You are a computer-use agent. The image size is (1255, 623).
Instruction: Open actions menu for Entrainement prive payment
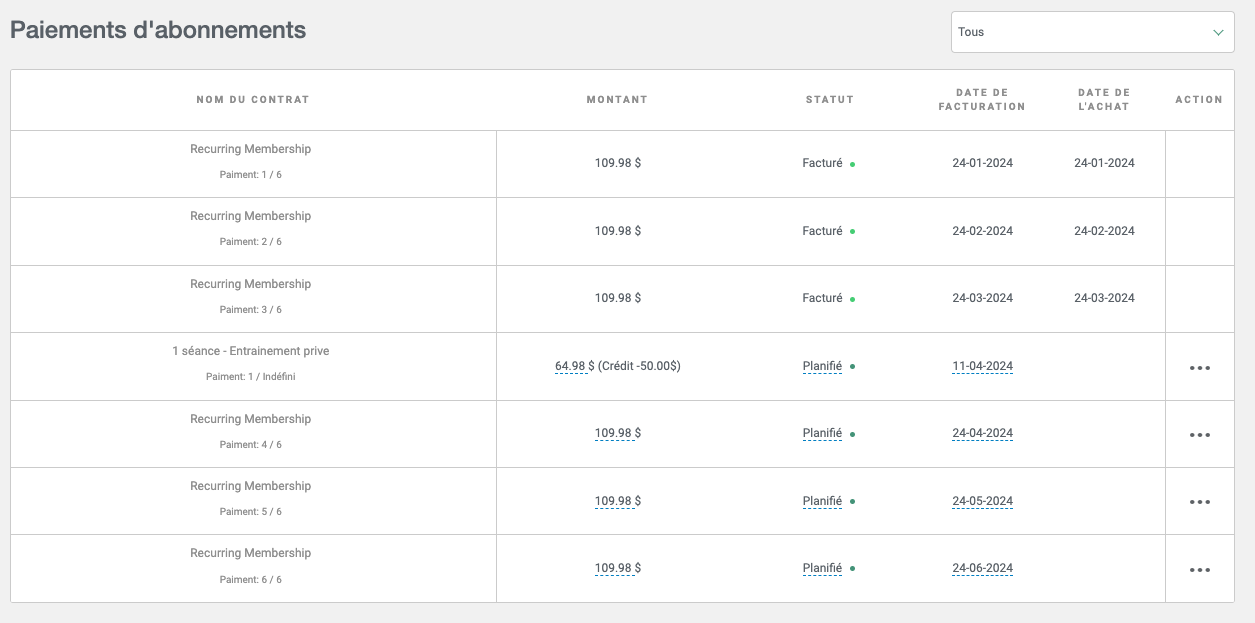[1199, 368]
